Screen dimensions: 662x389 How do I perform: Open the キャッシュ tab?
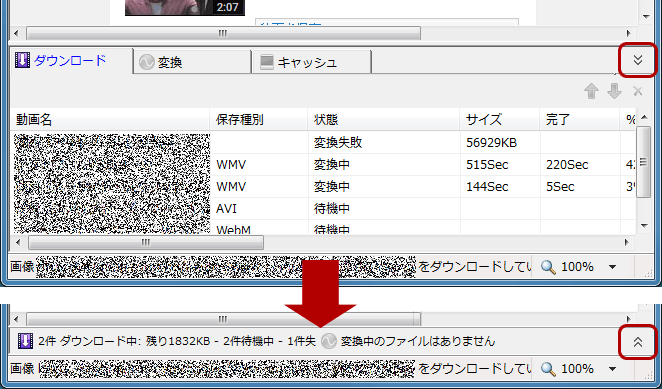coord(311,63)
